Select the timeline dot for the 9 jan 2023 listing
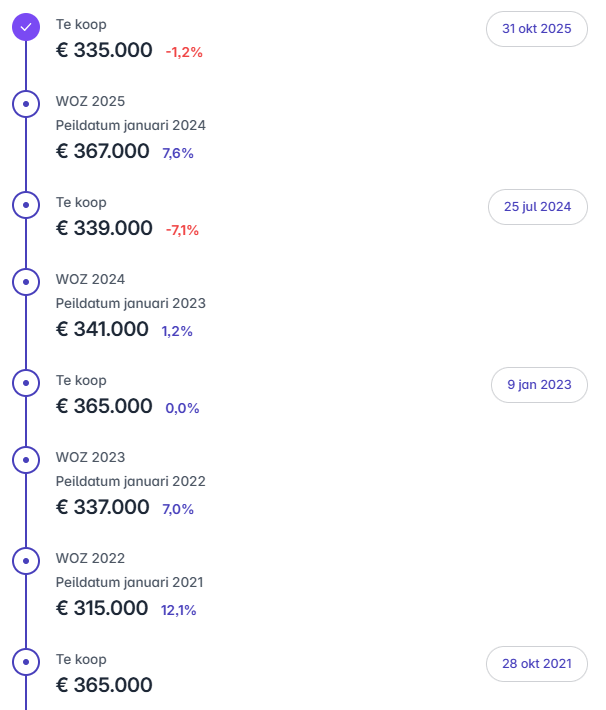 [25, 383]
